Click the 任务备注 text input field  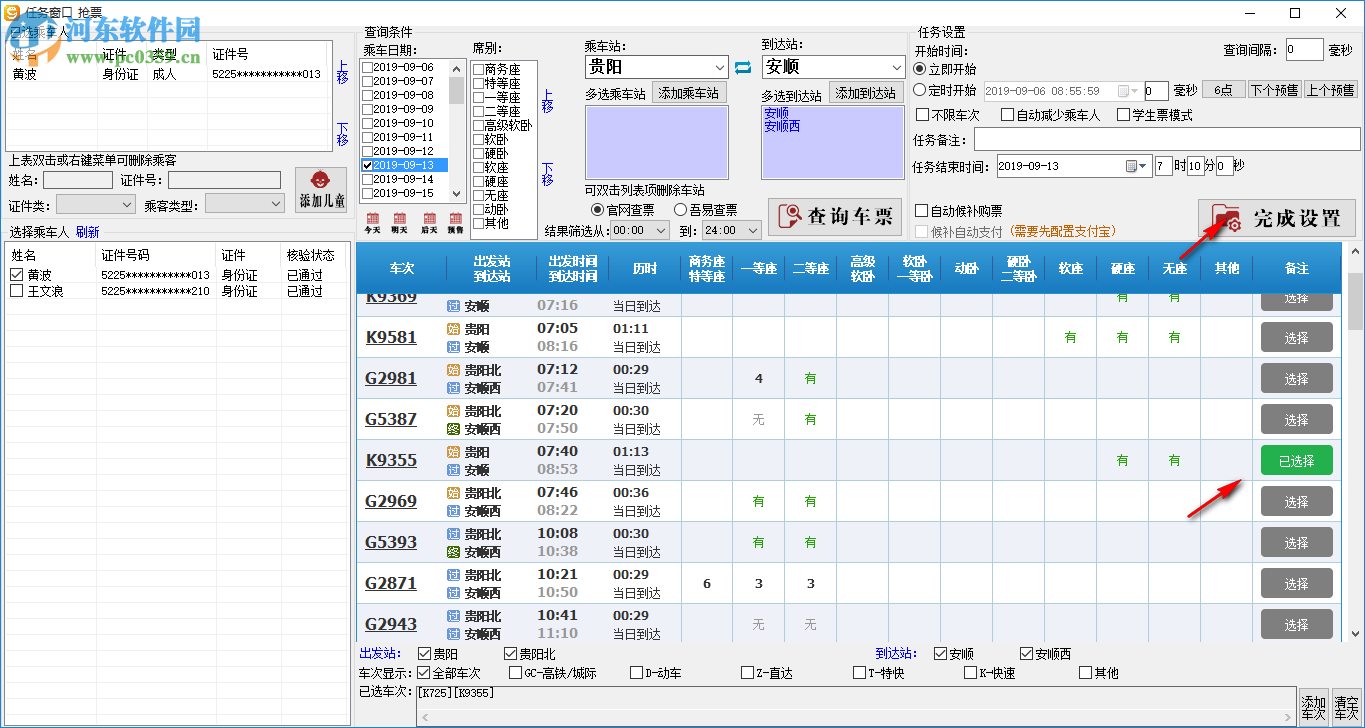1166,139
